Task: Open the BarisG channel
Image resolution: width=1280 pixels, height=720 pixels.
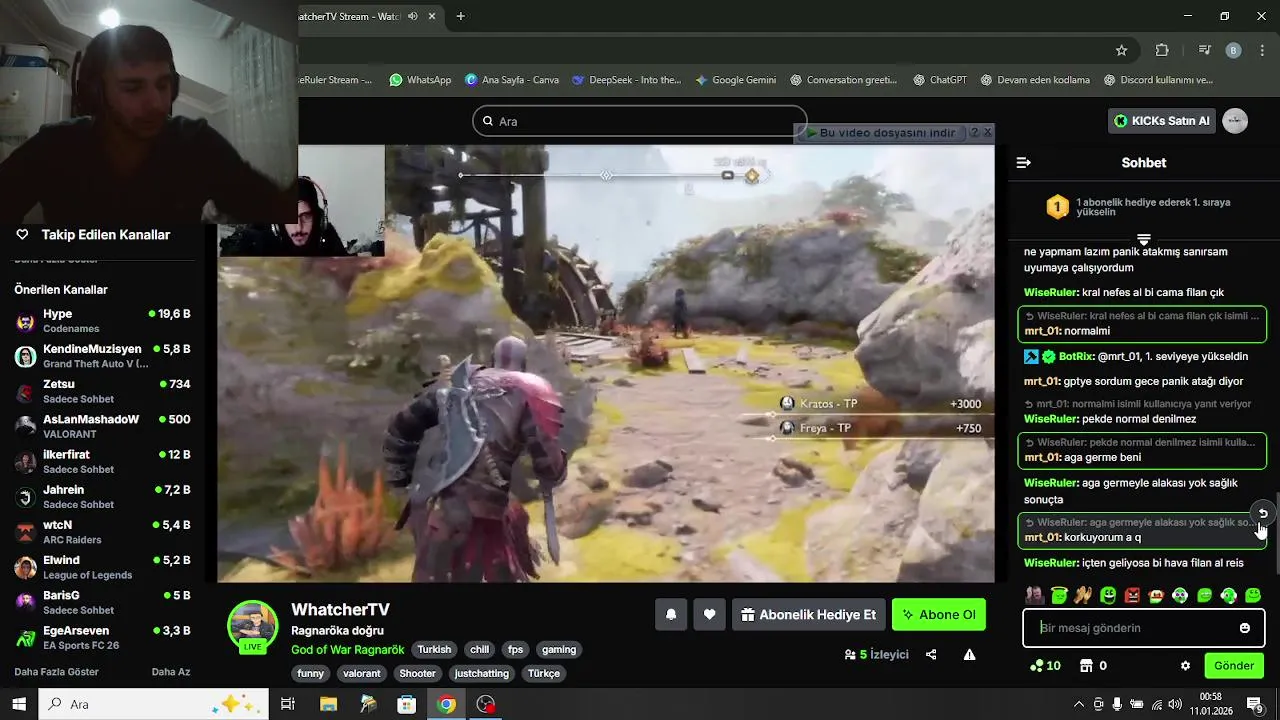Action: coord(102,602)
